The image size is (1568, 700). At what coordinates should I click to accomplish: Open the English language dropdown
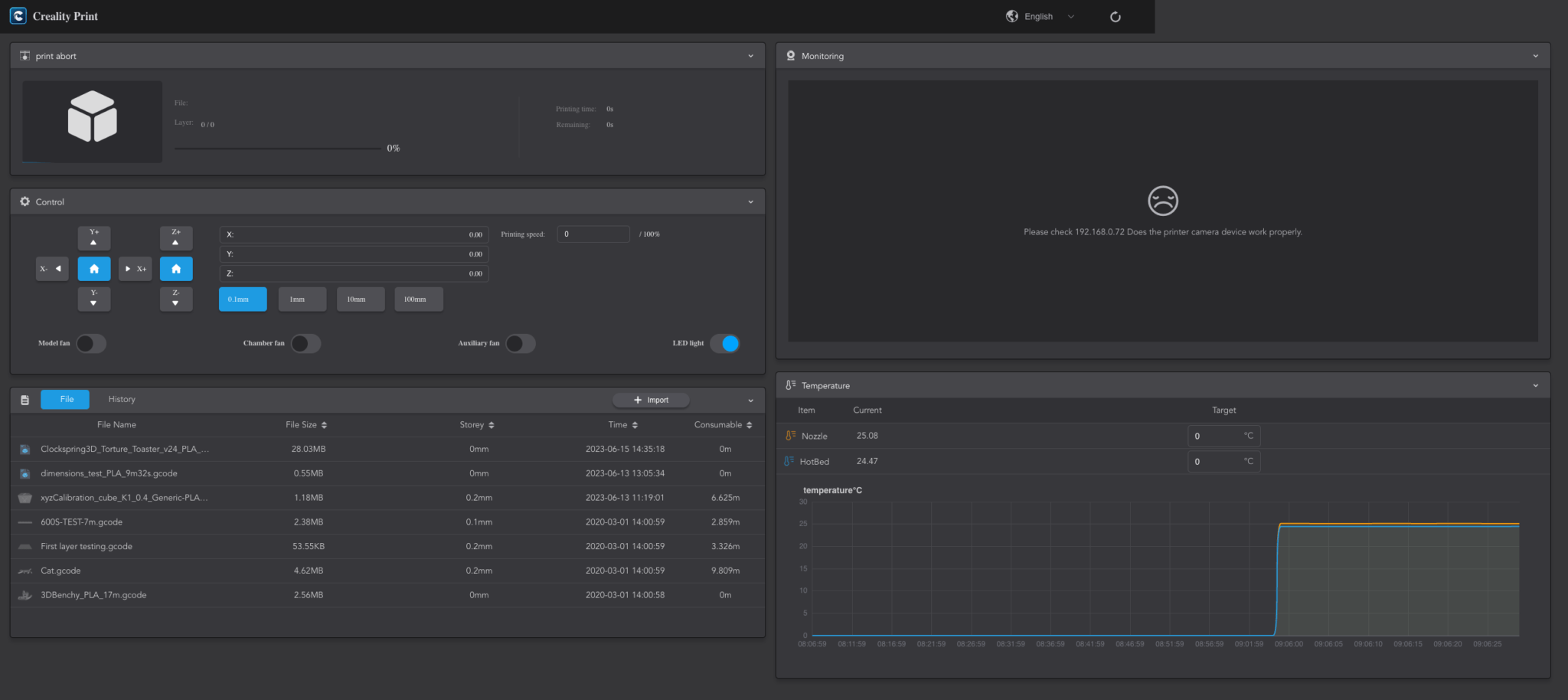1040,17
